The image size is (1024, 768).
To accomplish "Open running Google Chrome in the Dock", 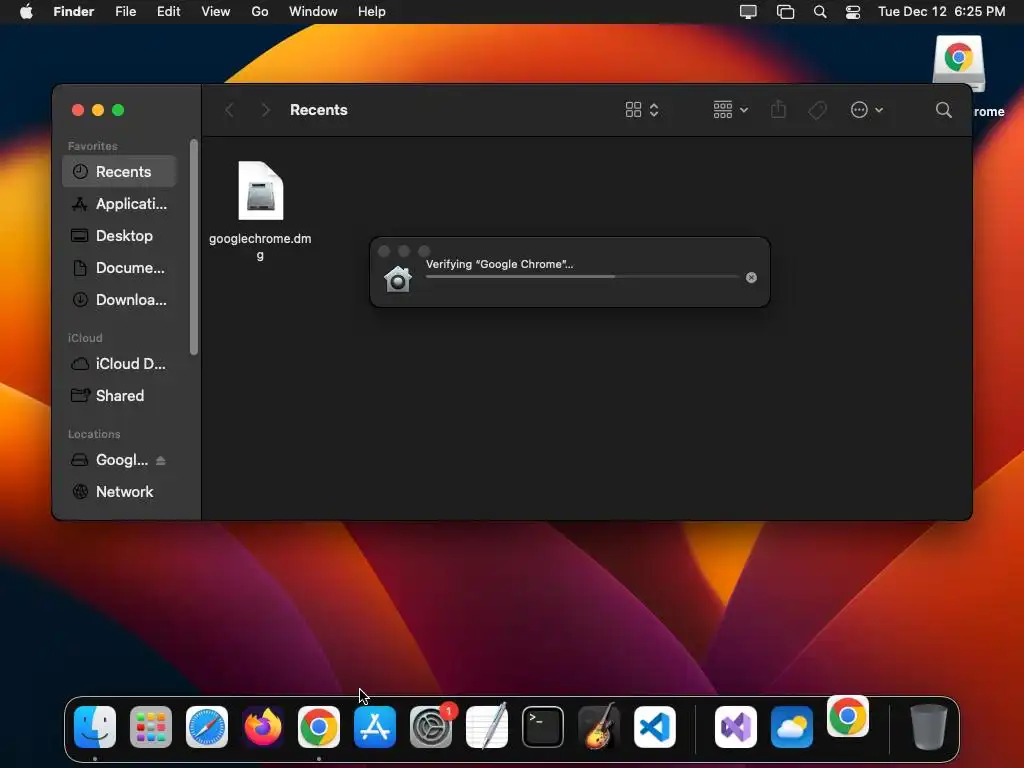I will point(319,727).
